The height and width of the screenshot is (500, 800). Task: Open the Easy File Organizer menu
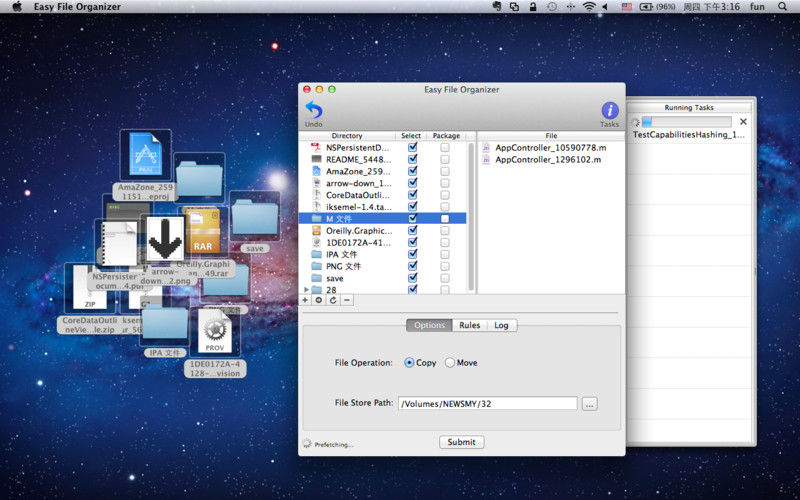click(x=78, y=7)
